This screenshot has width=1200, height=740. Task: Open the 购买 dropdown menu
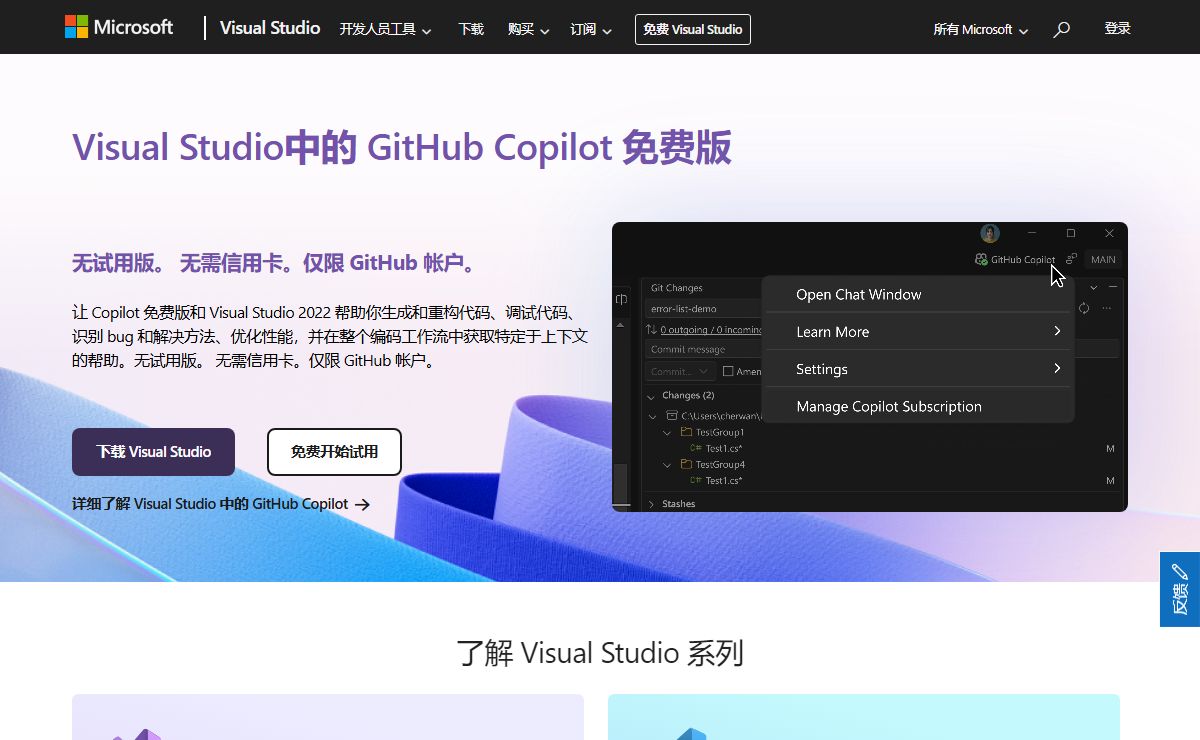[528, 30]
